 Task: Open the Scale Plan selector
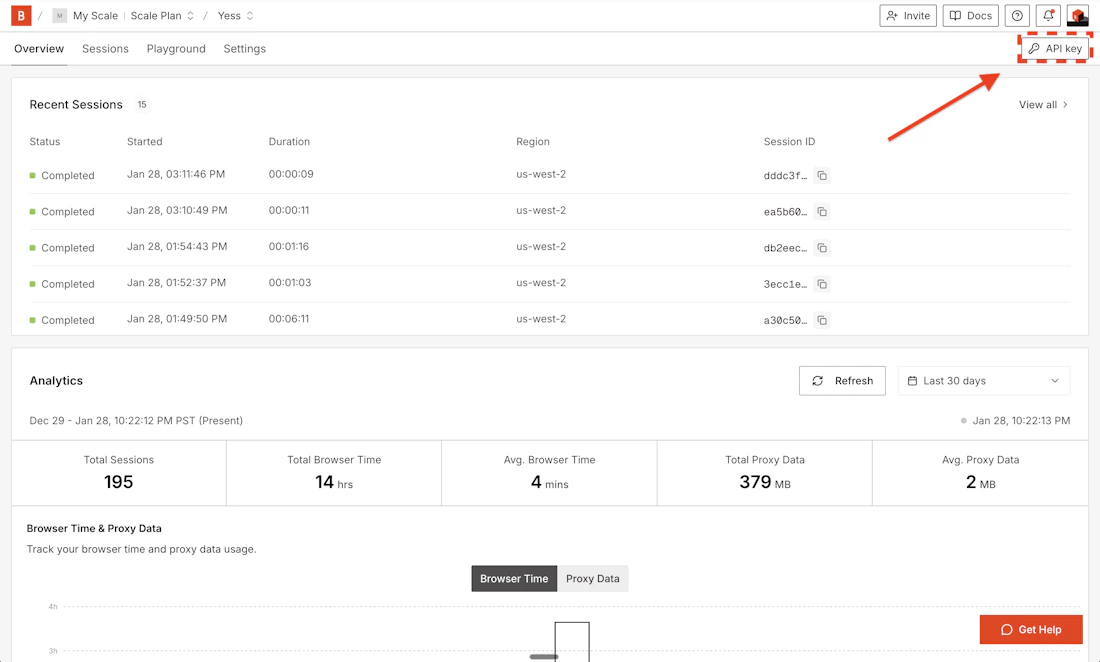160,15
